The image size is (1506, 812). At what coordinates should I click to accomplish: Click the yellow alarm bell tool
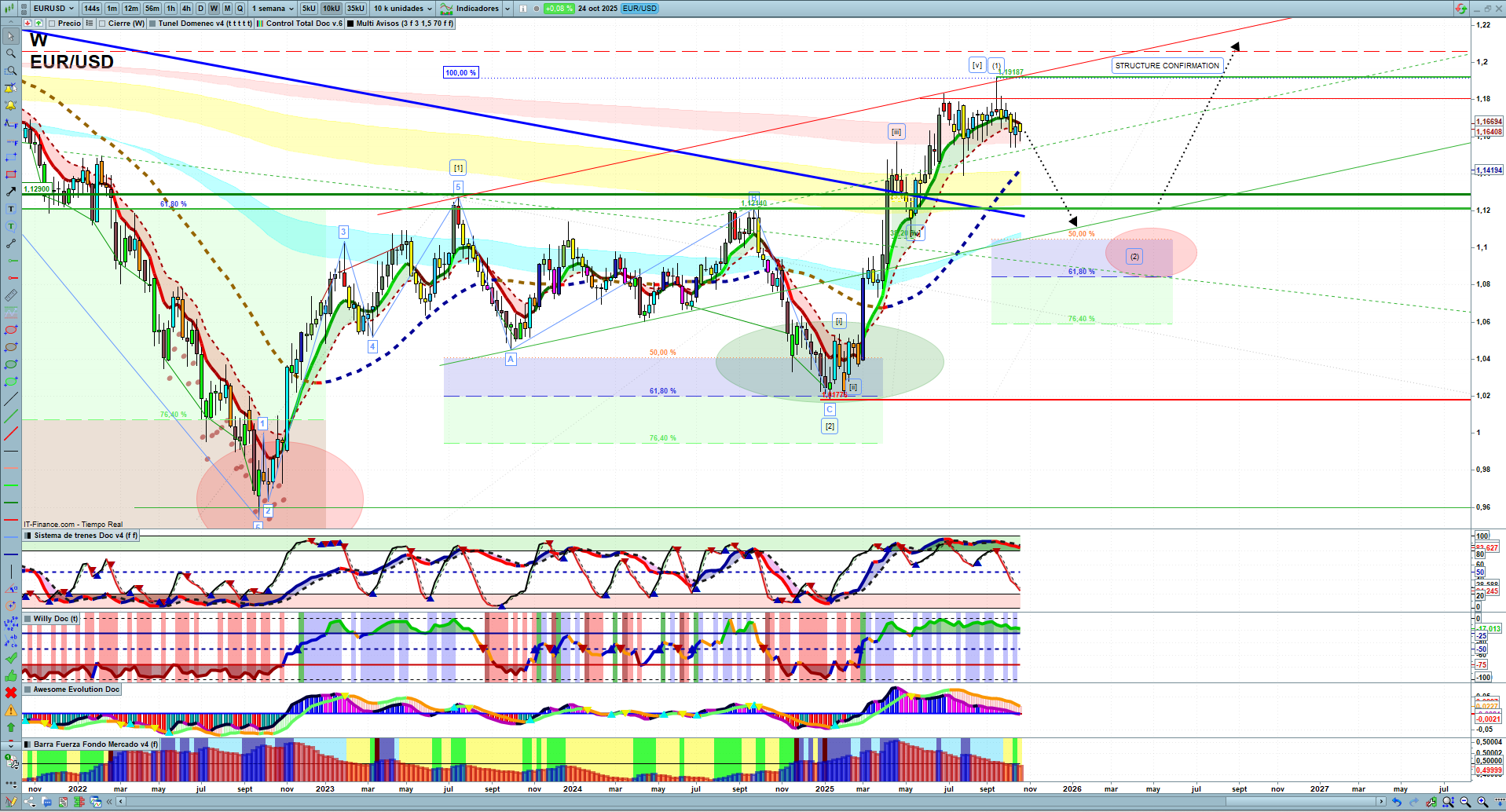pyautogui.click(x=11, y=105)
